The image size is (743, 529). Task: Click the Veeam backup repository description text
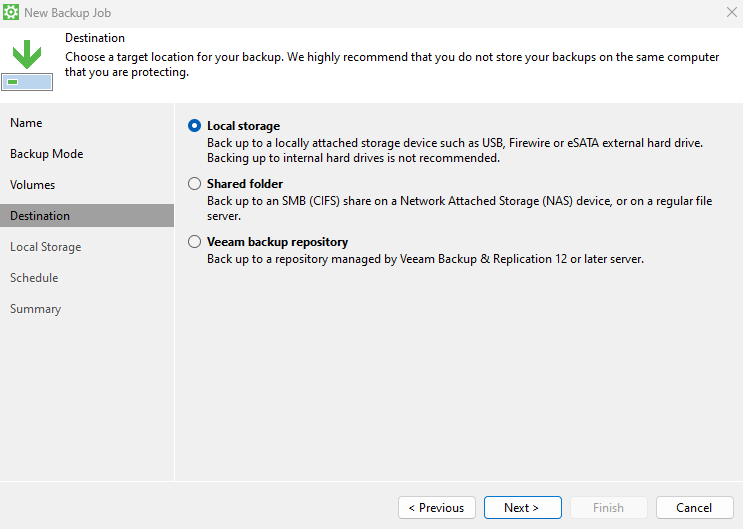pyautogui.click(x=425, y=259)
